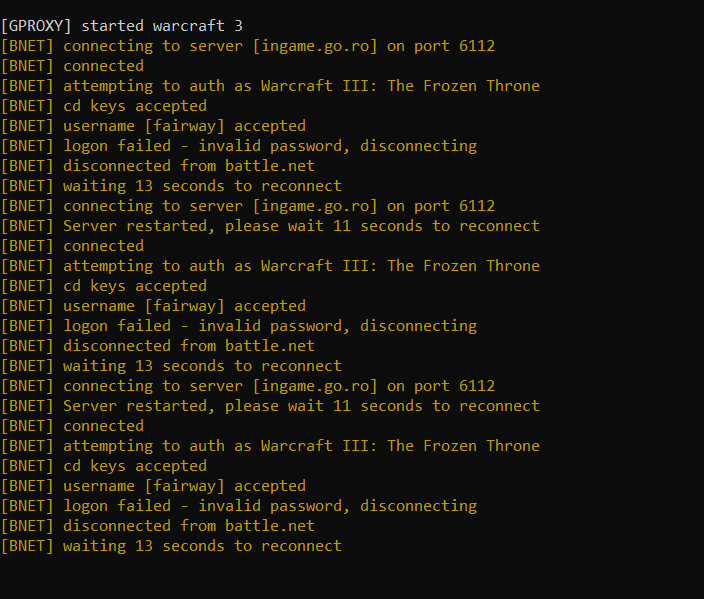Click the first "[BNET] connected" line
Screen dimensions: 704x599
(x=72, y=66)
